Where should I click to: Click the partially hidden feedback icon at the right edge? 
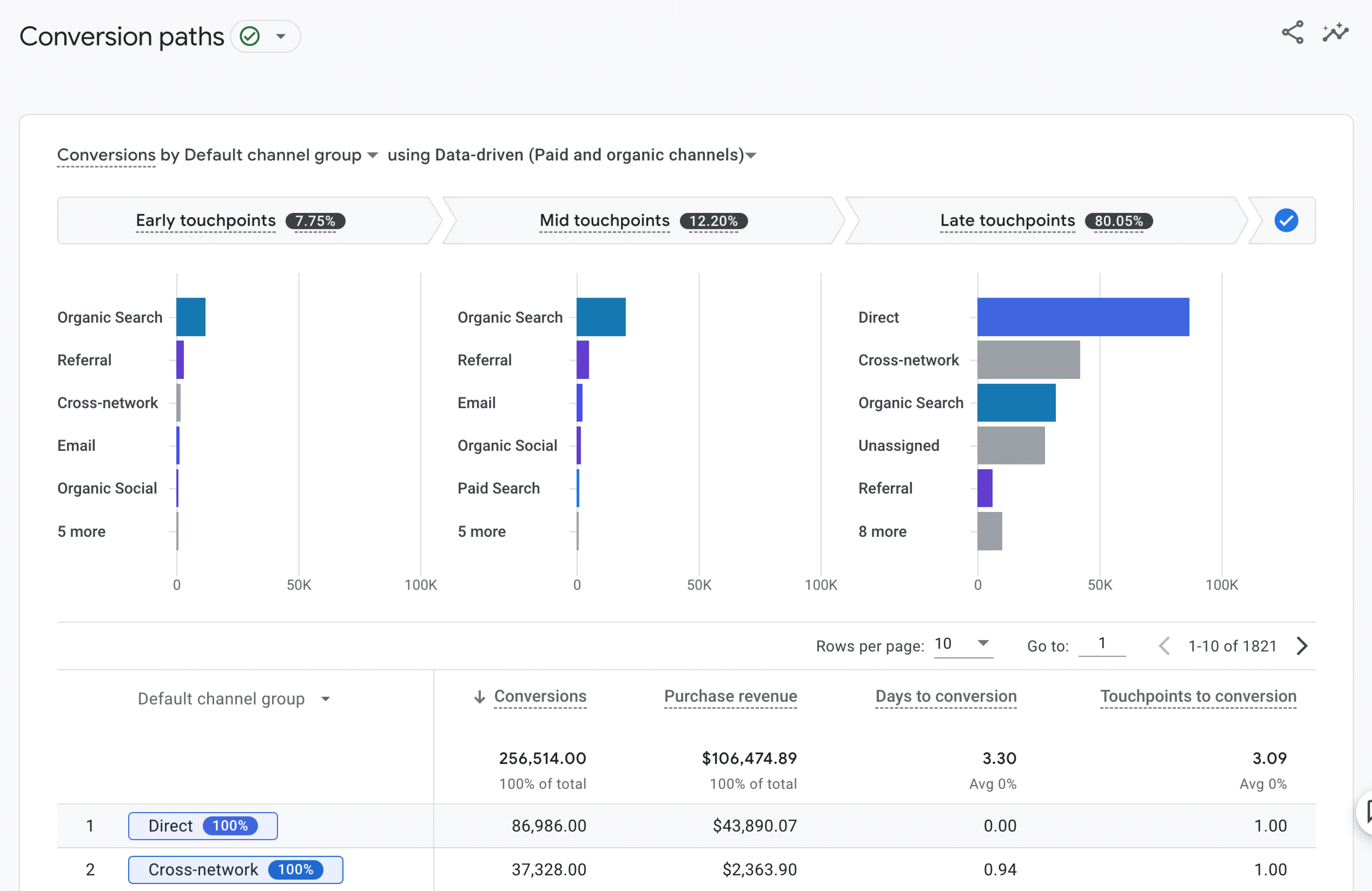click(x=1366, y=813)
